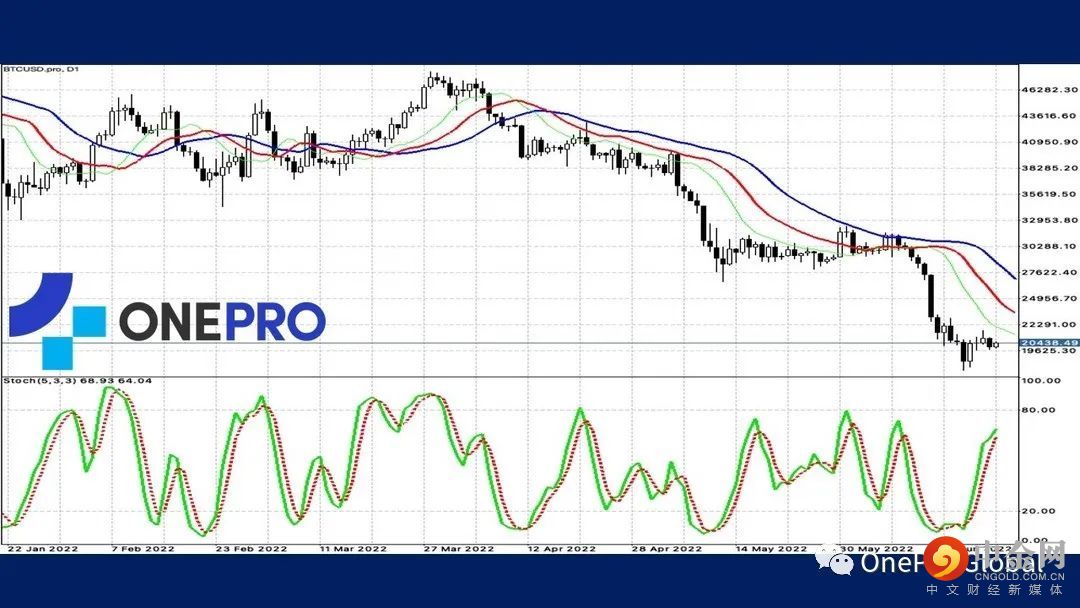1080x608 pixels.
Task: Click the 40950.90 price axis label
Action: [x=1050, y=142]
